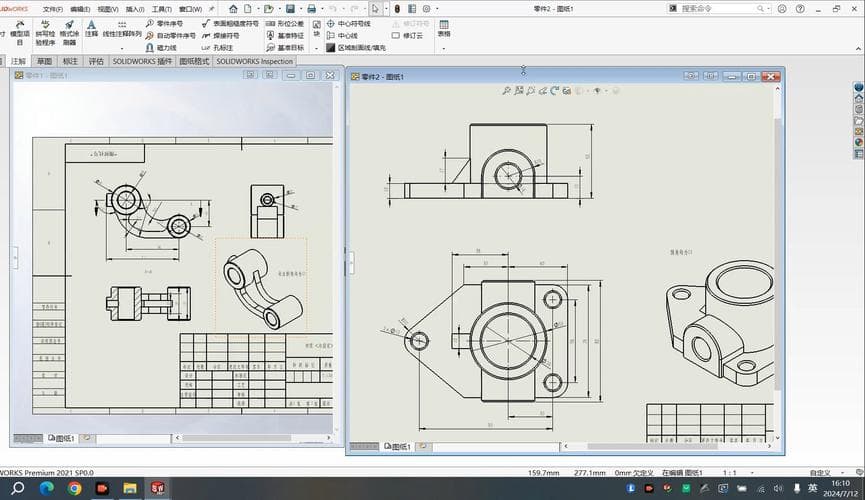The image size is (865, 500).
Task: Expand the dropdown arrow next to the Print icon
Action: coord(322,9)
